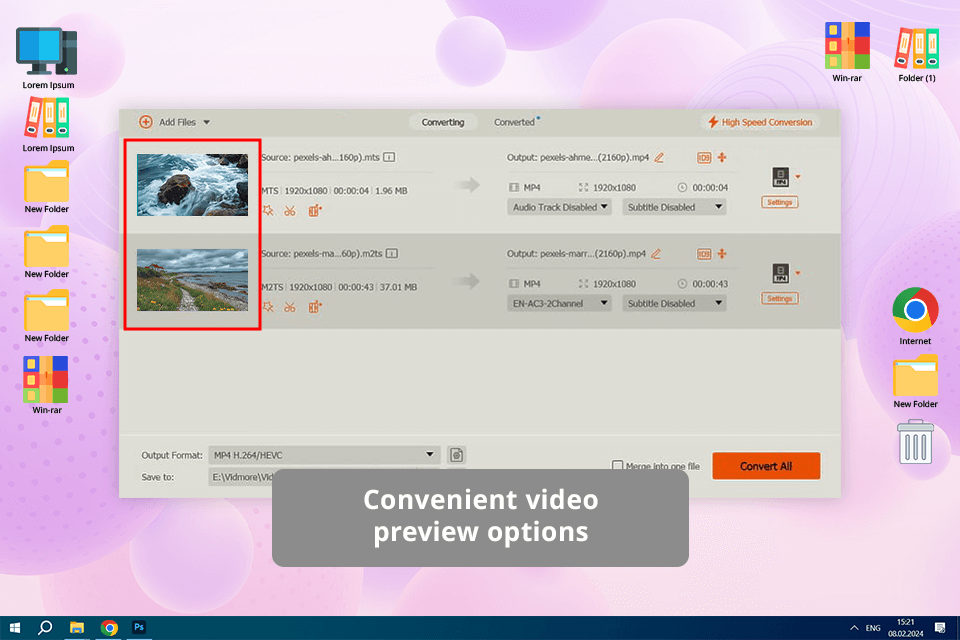Switch to the Converting tab
The height and width of the screenshot is (640, 960).
point(443,122)
